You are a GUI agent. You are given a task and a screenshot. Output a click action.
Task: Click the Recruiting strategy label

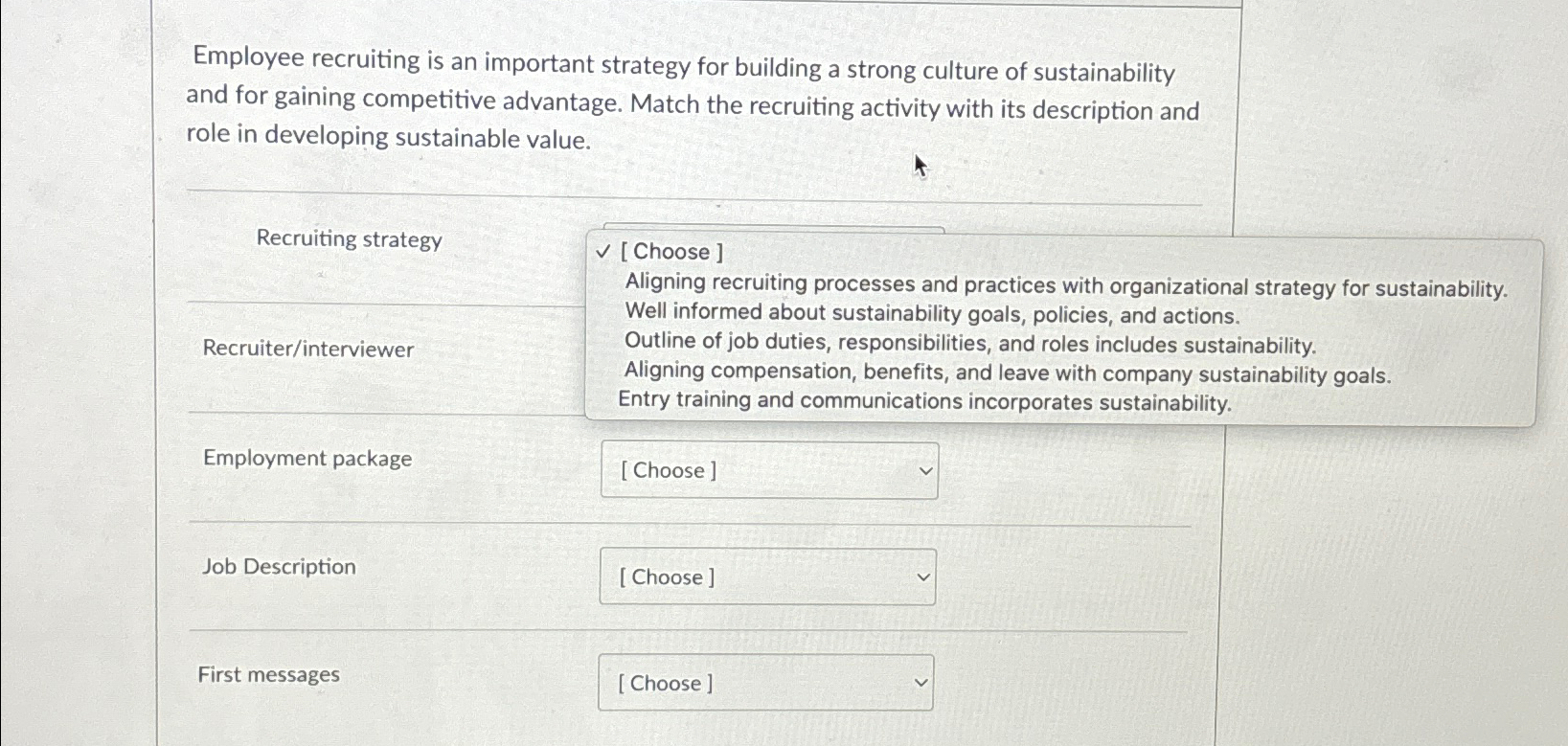(349, 239)
